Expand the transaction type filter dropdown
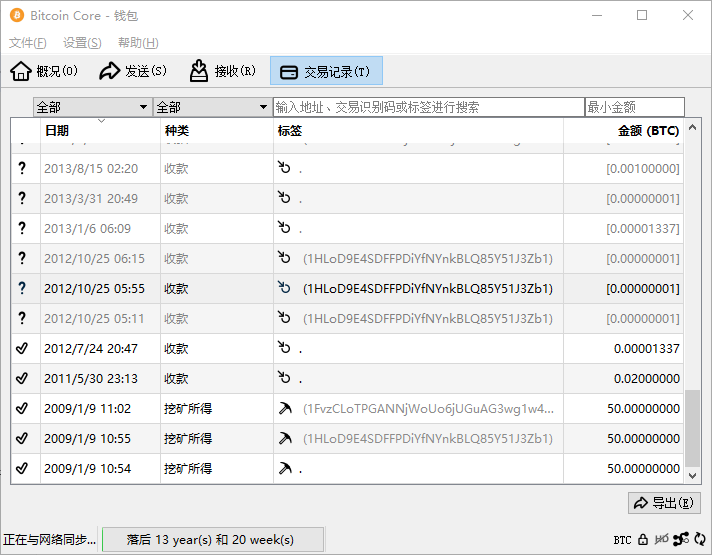712x555 pixels. tap(212, 107)
